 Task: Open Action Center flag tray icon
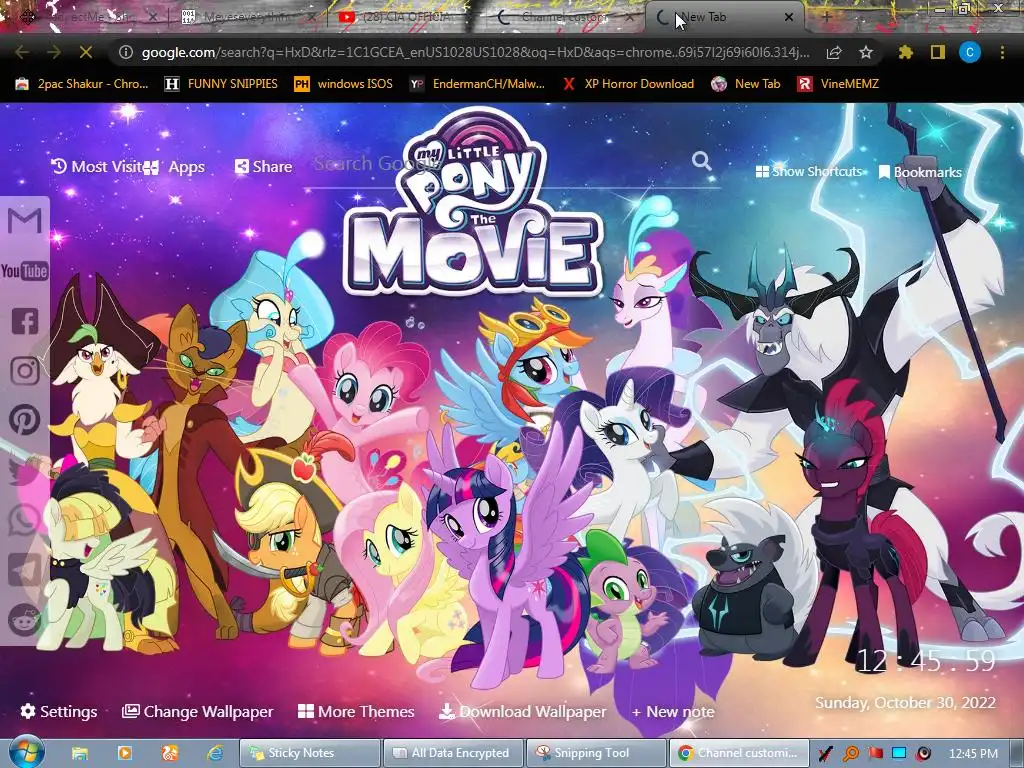click(875, 754)
